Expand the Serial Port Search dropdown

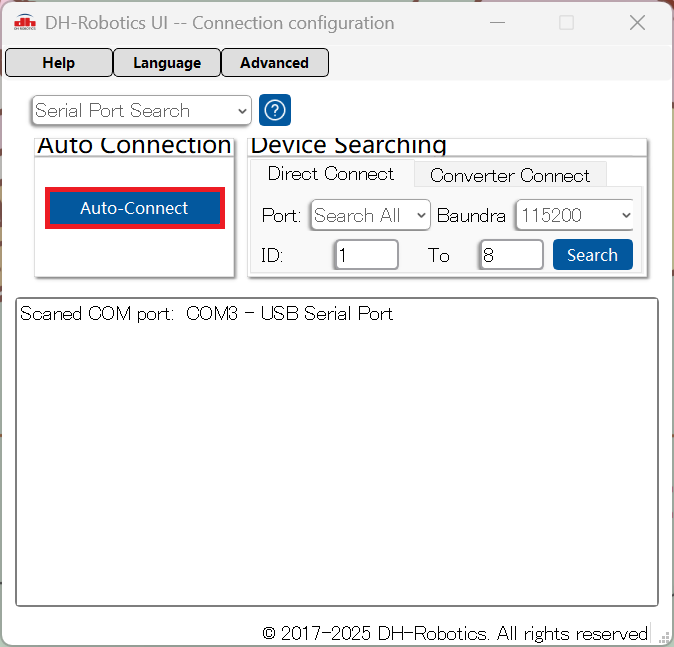pyautogui.click(x=141, y=110)
